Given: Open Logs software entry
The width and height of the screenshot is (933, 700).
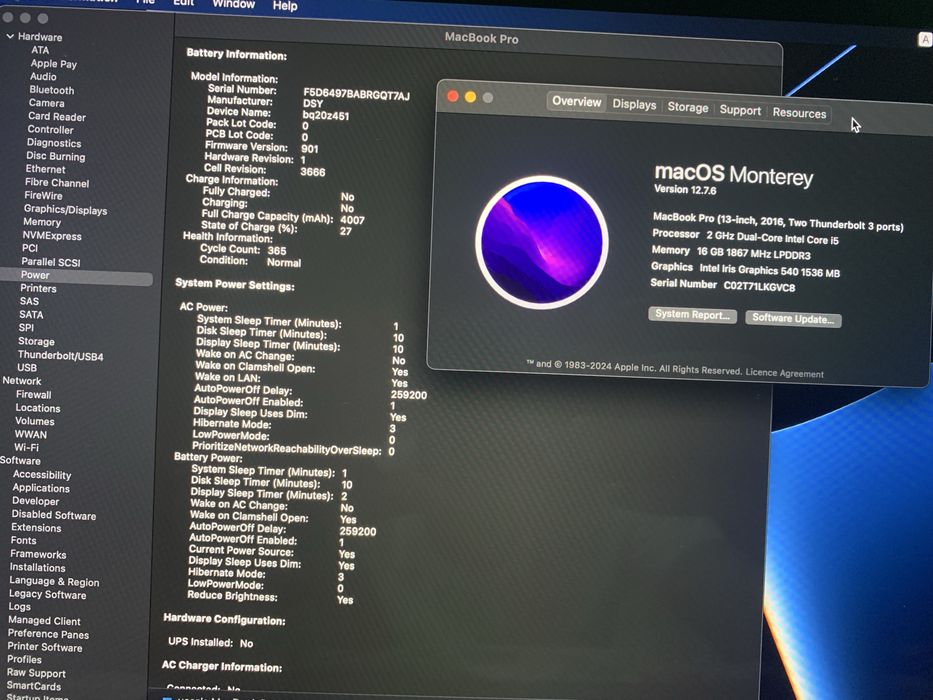Looking at the screenshot, I should coord(20,607).
